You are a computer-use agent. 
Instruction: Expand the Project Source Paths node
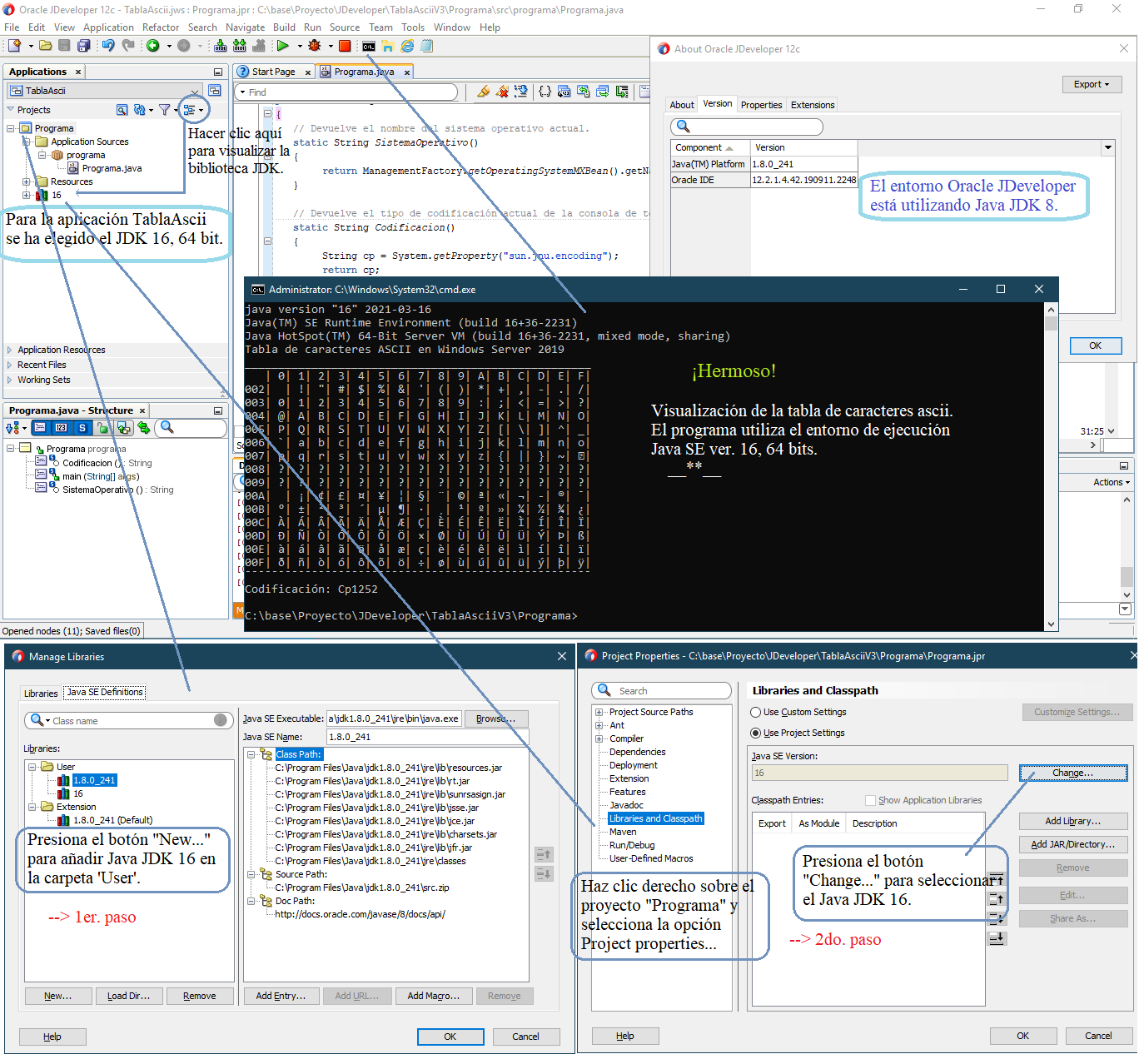click(x=599, y=713)
